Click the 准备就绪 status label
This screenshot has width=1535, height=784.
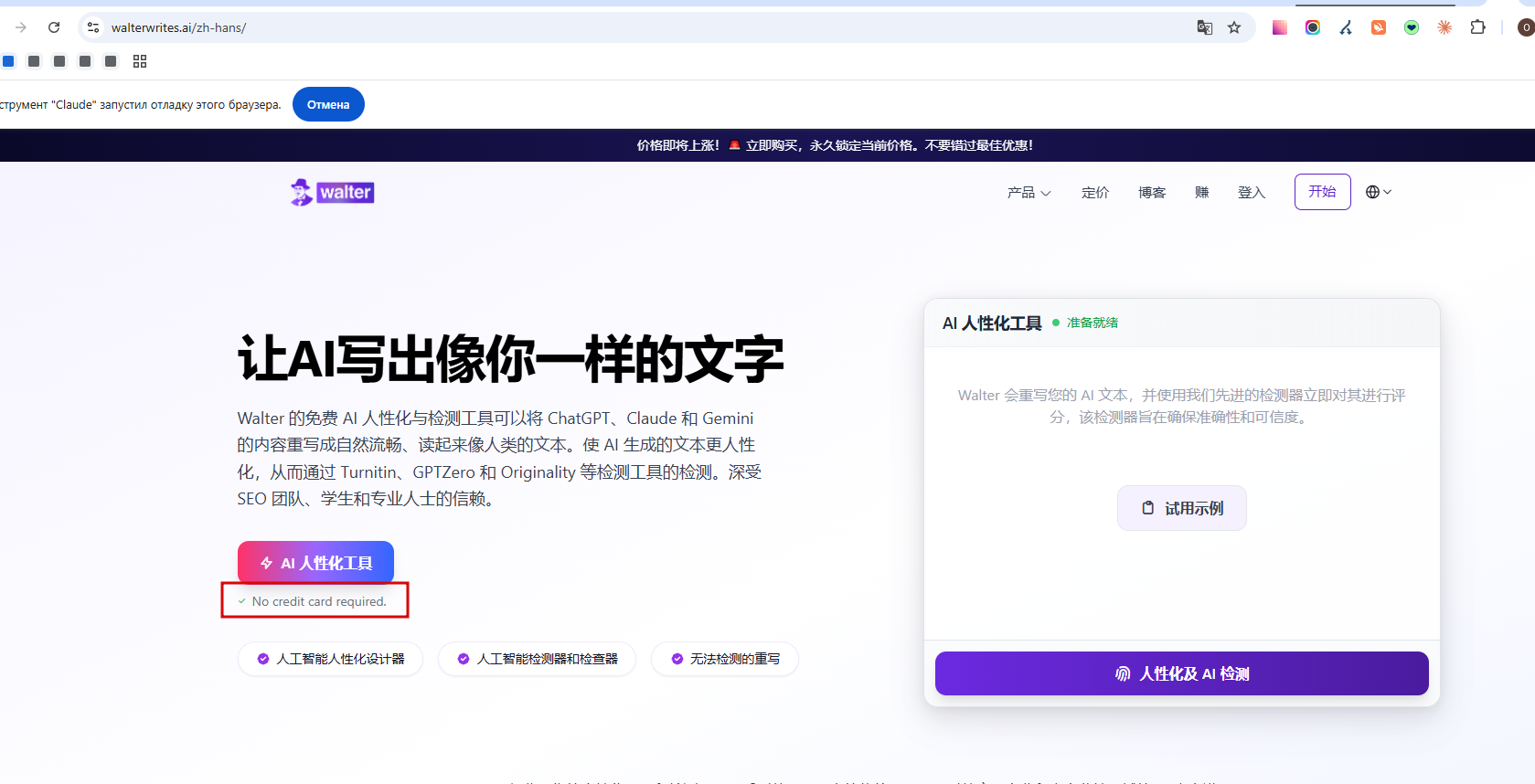click(x=1093, y=323)
